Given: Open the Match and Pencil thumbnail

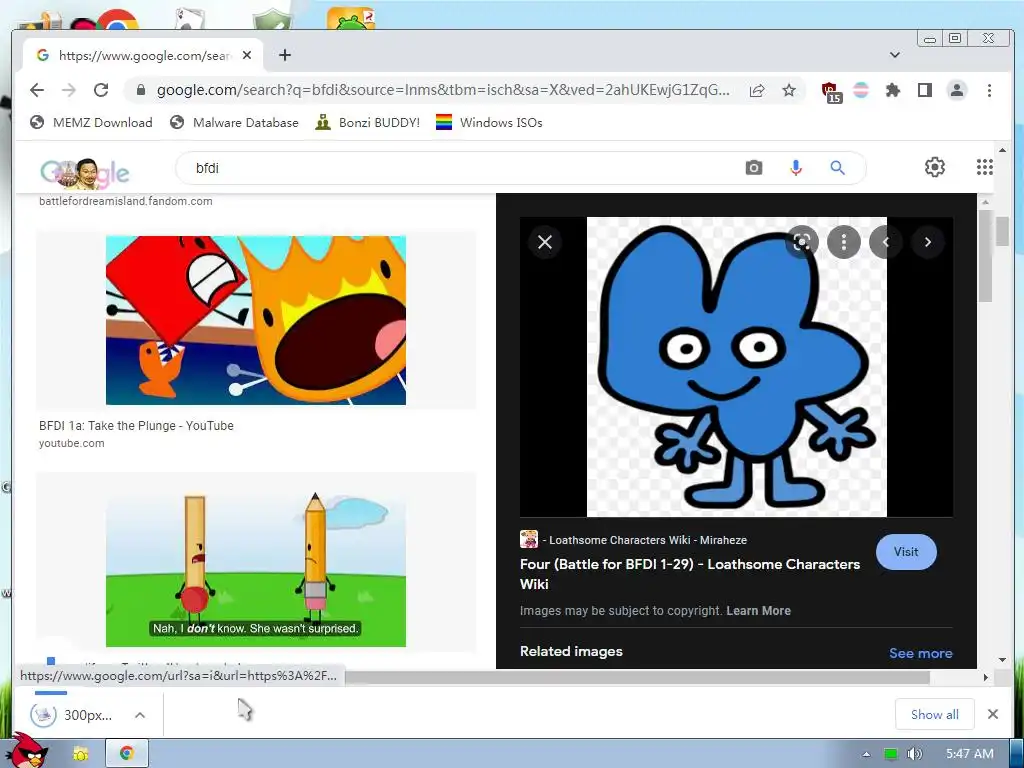Looking at the screenshot, I should pyautogui.click(x=256, y=568).
